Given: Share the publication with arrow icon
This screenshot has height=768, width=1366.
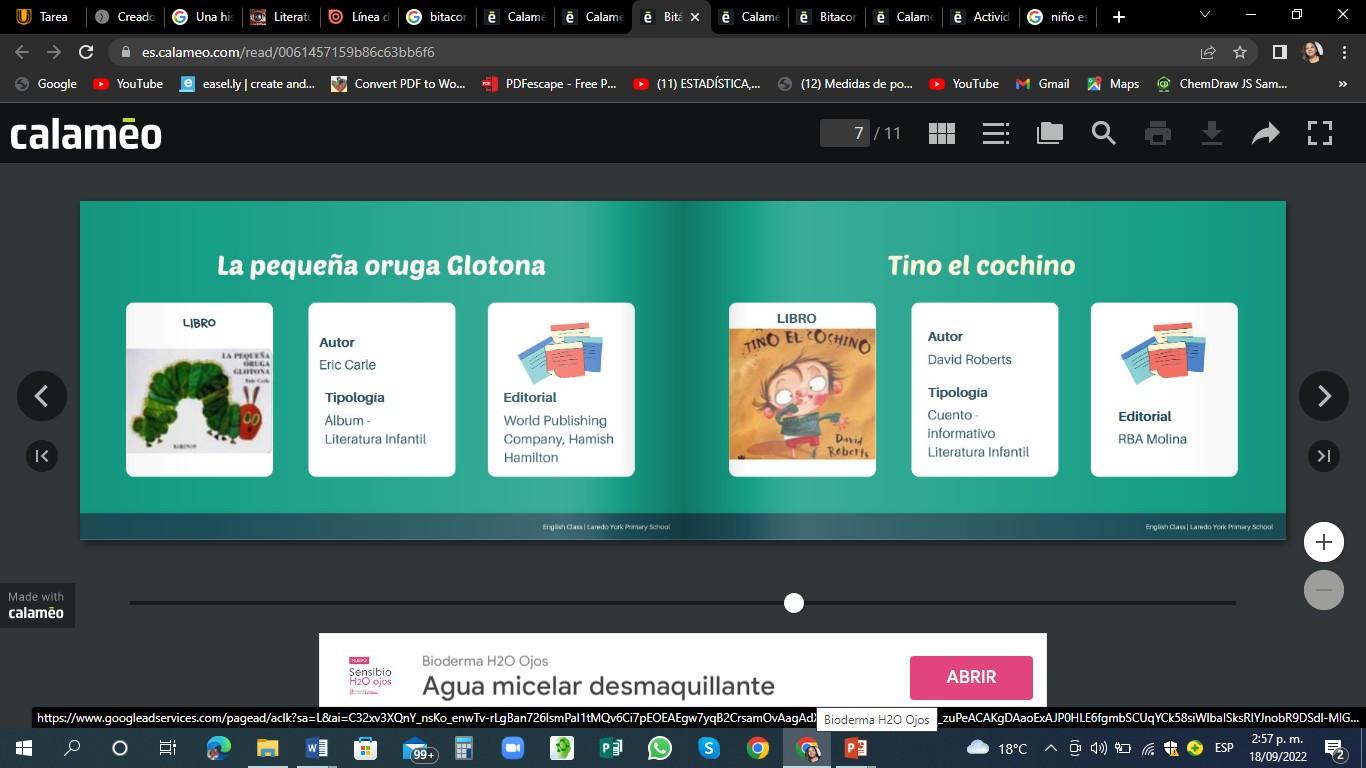Looking at the screenshot, I should (1266, 133).
